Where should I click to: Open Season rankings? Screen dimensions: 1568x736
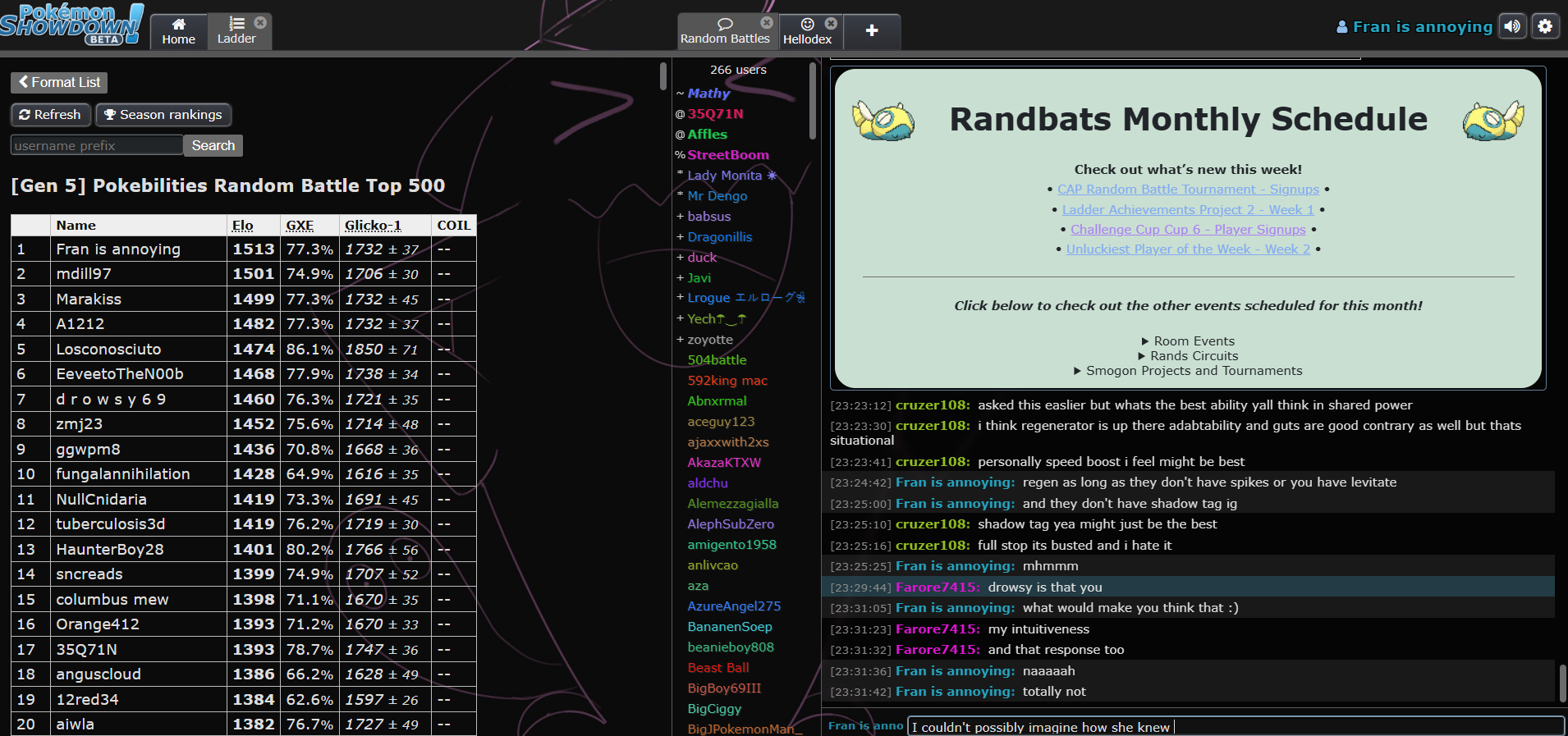163,115
